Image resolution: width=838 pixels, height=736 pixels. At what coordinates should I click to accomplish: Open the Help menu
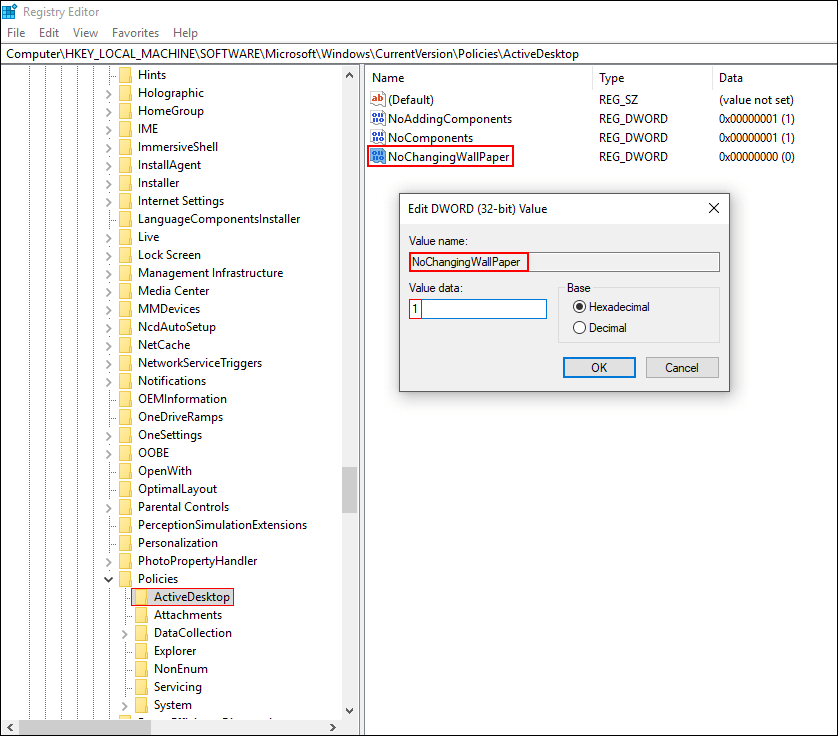[x=185, y=33]
